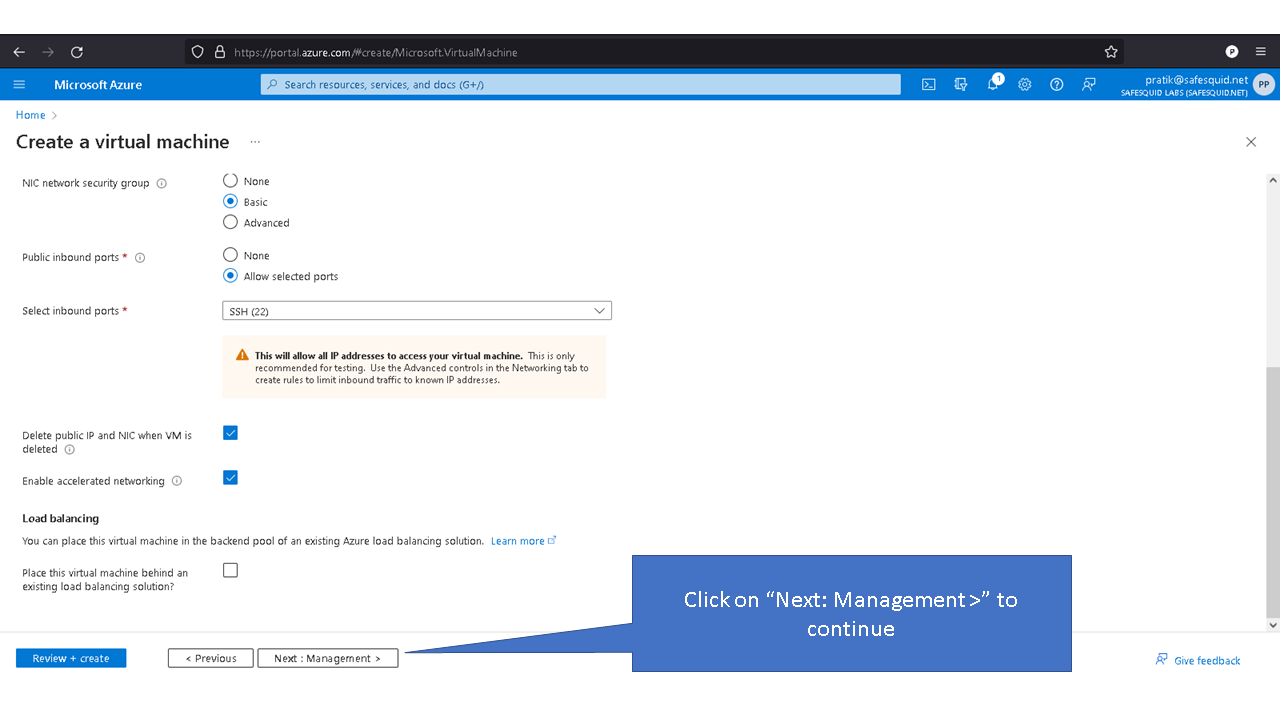This screenshot has width=1280, height=720.
Task: Click the vertical scrollbar thumb
Action: (x=1273, y=491)
